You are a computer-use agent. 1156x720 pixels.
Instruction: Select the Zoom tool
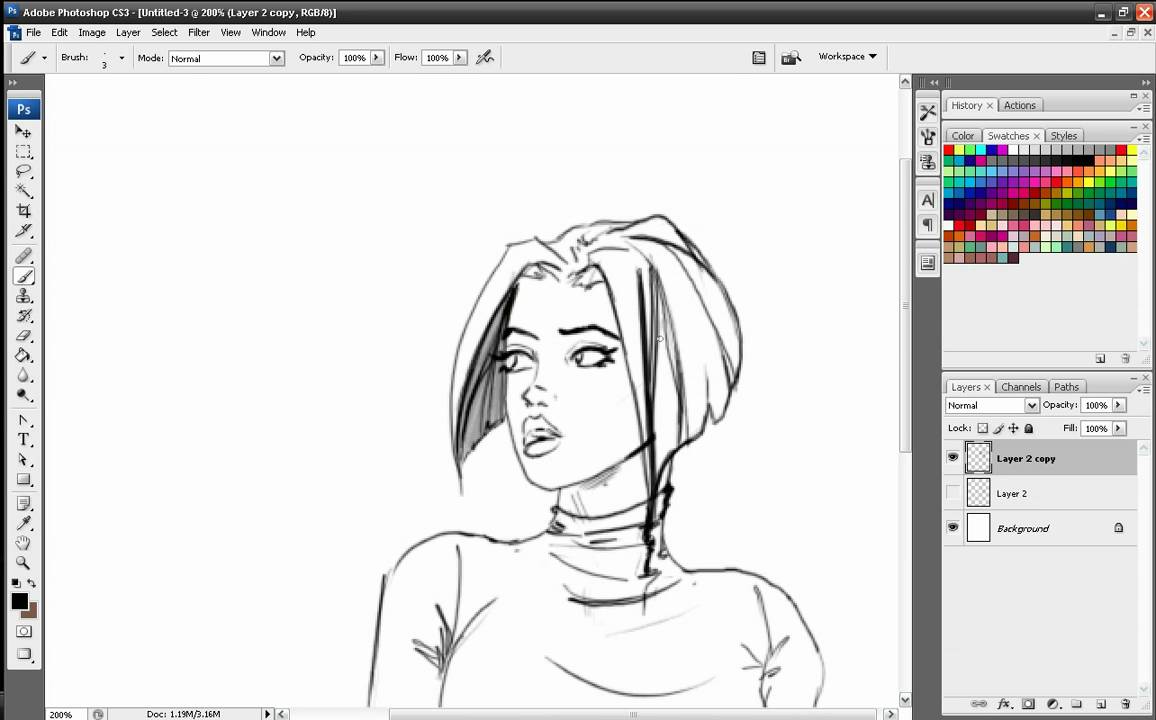pos(24,563)
